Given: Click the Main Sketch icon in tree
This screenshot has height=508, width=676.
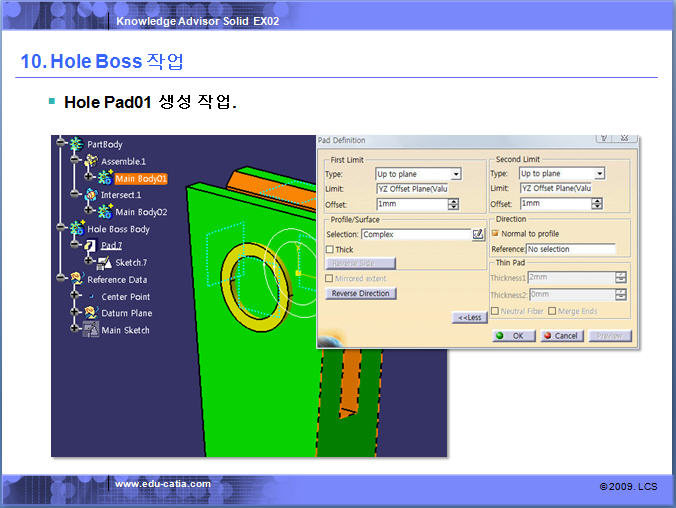Looking at the screenshot, I should 90,330.
